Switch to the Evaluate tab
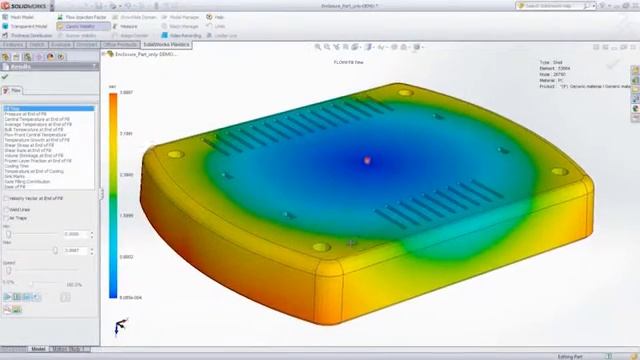The width and height of the screenshot is (640, 360). pos(61,44)
